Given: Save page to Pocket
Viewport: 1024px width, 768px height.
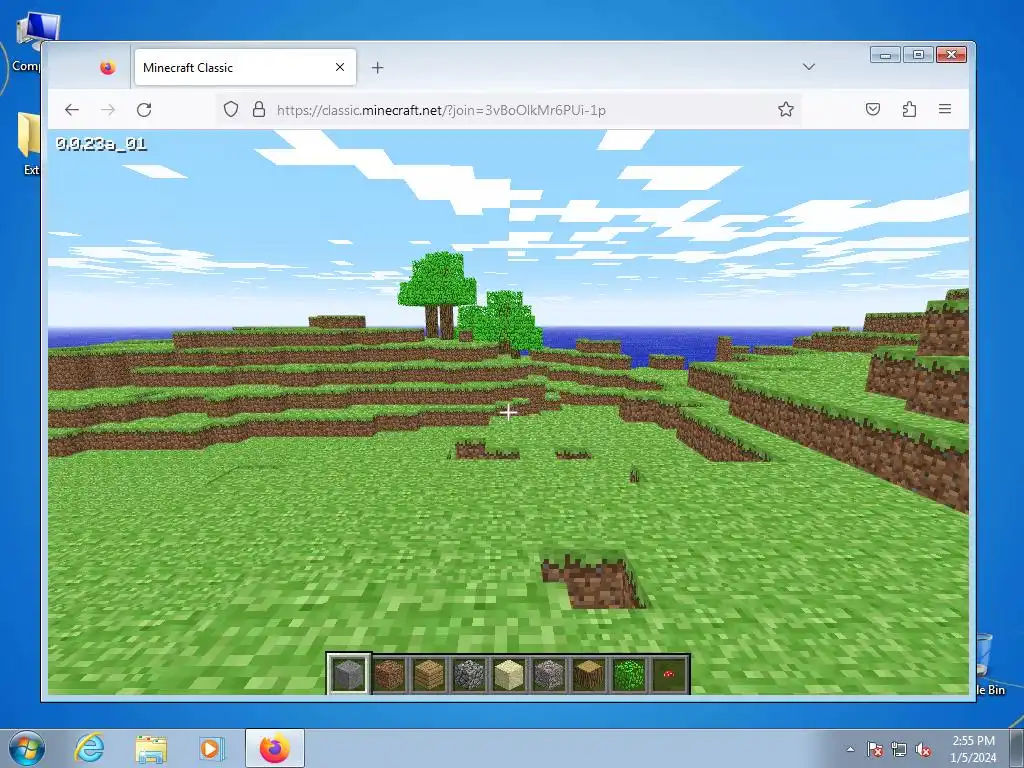Looking at the screenshot, I should point(872,109).
